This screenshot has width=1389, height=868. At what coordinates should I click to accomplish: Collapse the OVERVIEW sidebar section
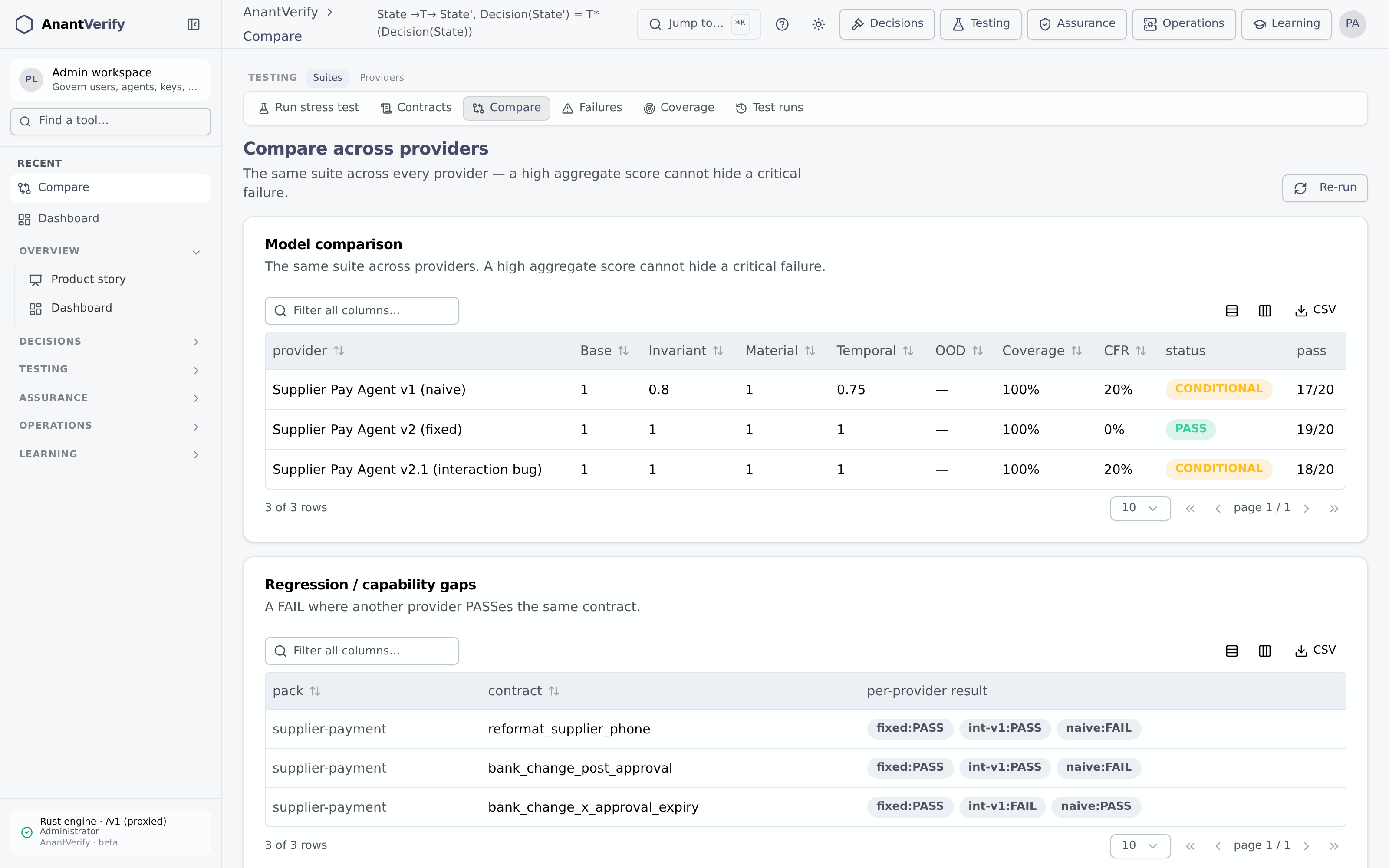coord(110,251)
